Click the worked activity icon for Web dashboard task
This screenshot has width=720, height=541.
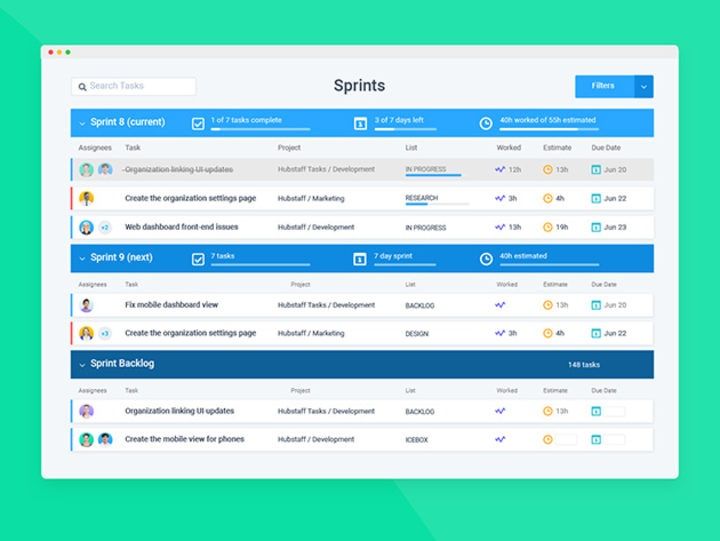tap(500, 228)
